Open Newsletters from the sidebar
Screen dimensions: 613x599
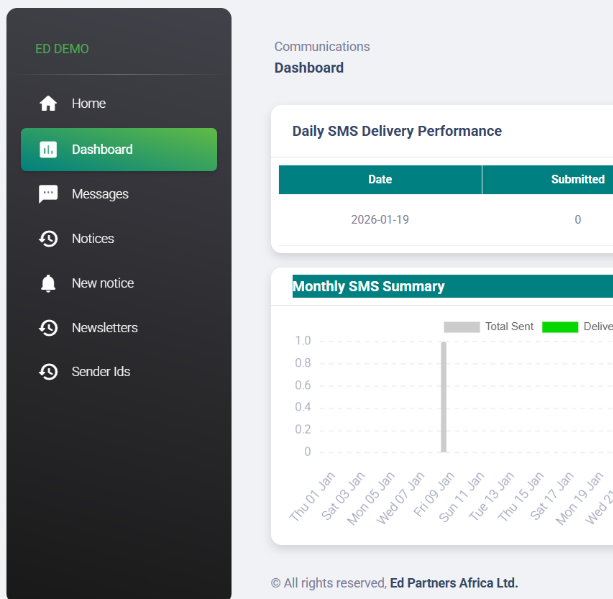[104, 328]
